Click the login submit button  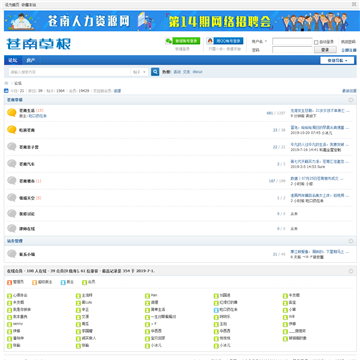pos(325,50)
